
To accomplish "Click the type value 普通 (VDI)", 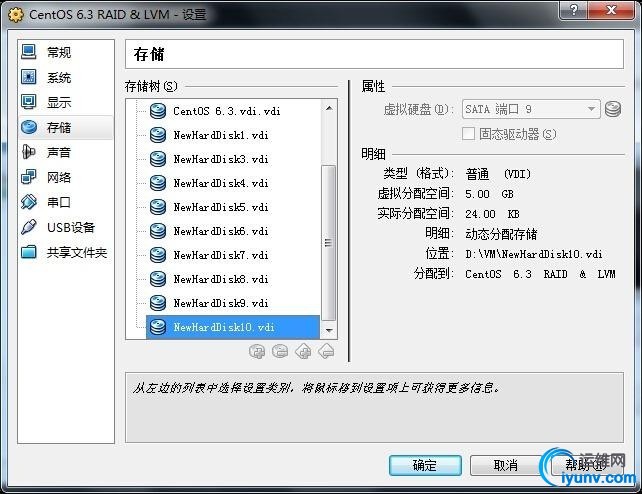I will pyautogui.click(x=498, y=174).
